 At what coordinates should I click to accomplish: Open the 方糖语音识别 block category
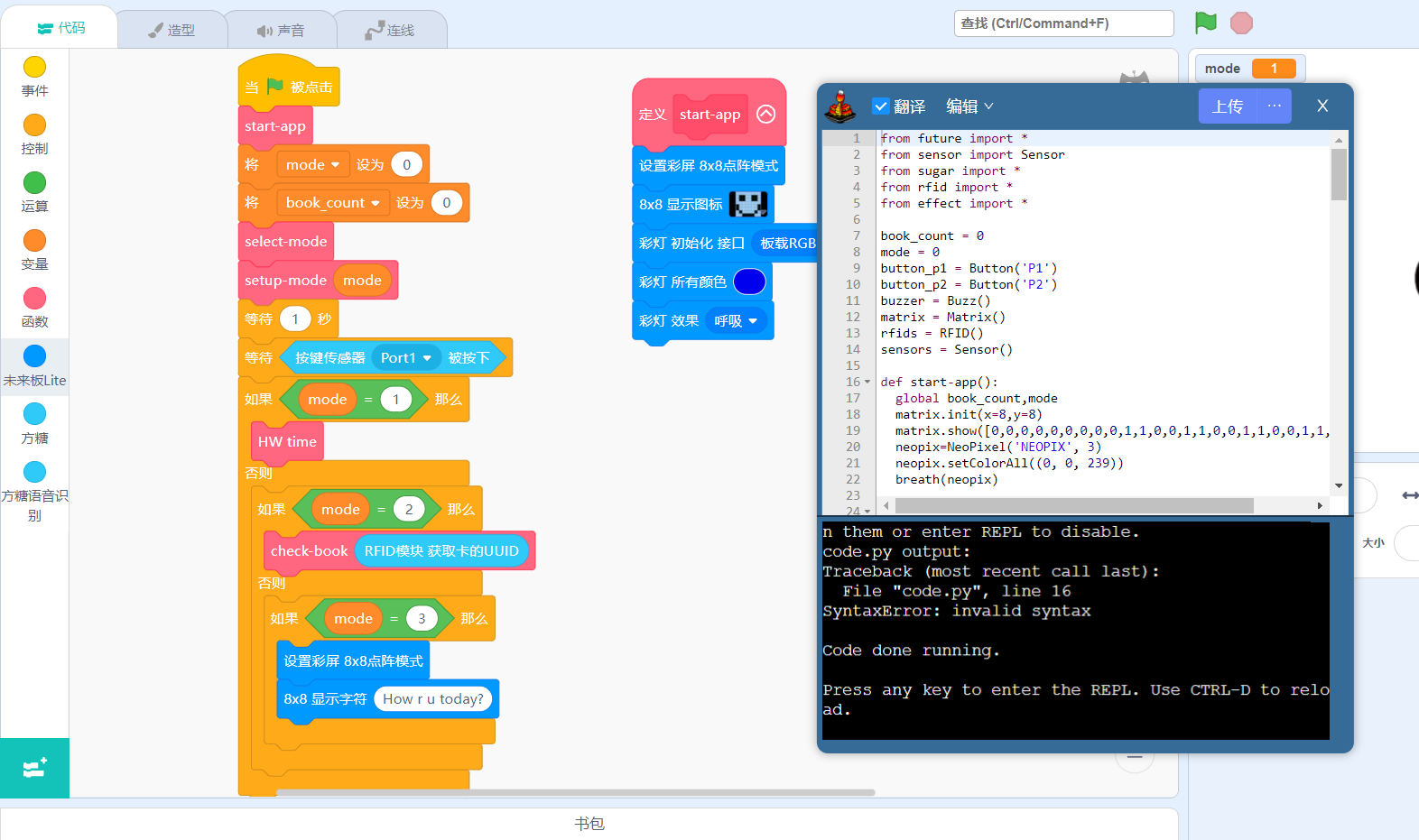coord(34,491)
